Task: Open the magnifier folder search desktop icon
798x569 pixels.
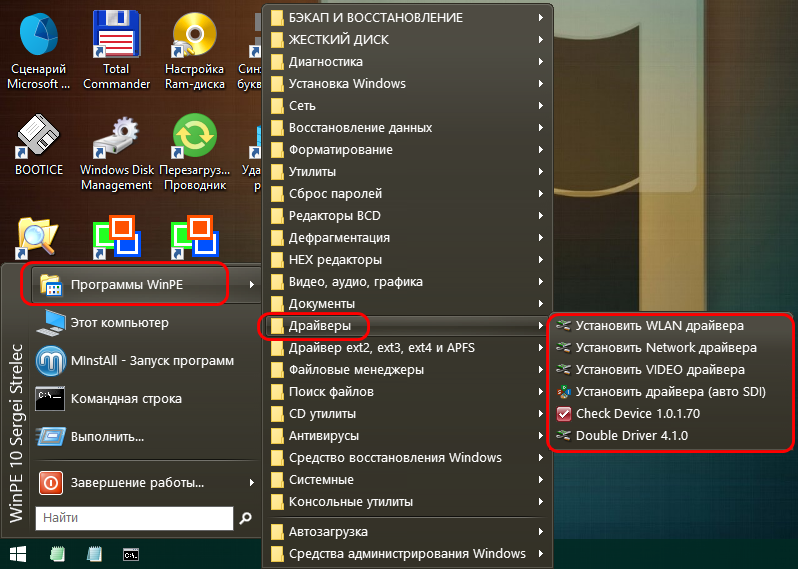Action: [37, 237]
